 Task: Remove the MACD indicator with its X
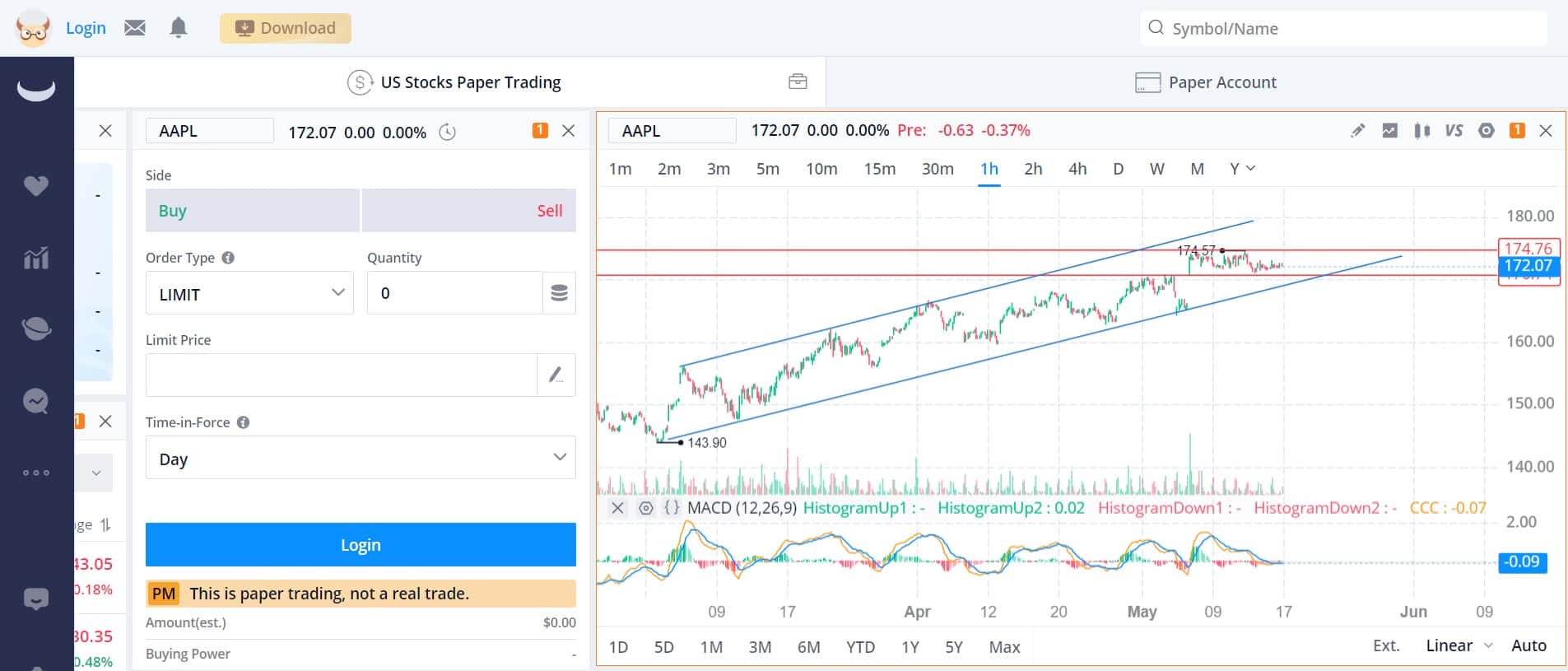point(617,508)
